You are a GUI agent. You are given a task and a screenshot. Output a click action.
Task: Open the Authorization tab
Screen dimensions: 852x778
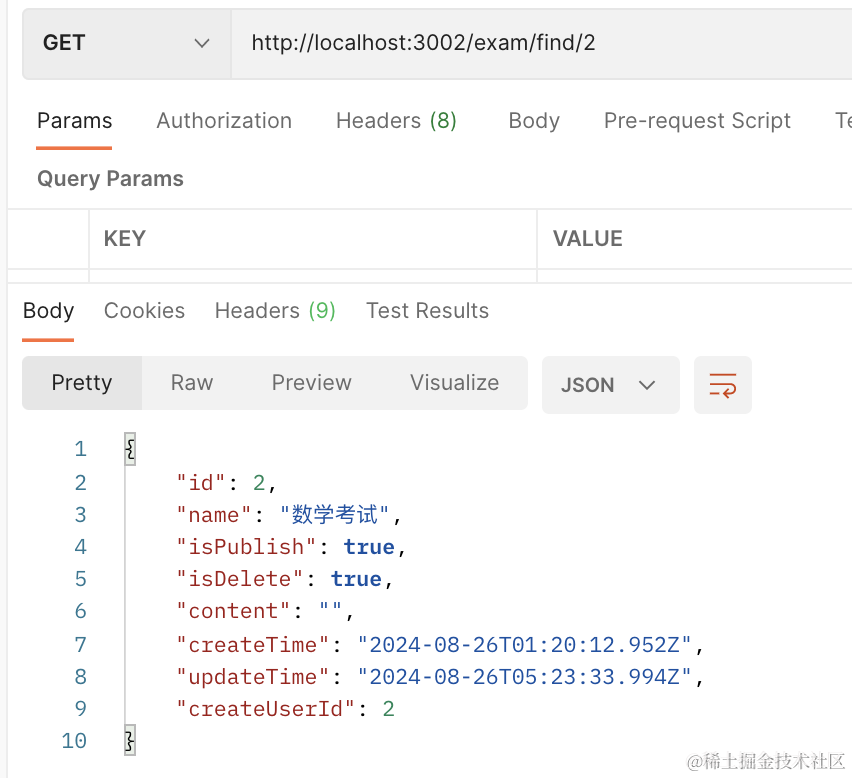click(x=224, y=121)
